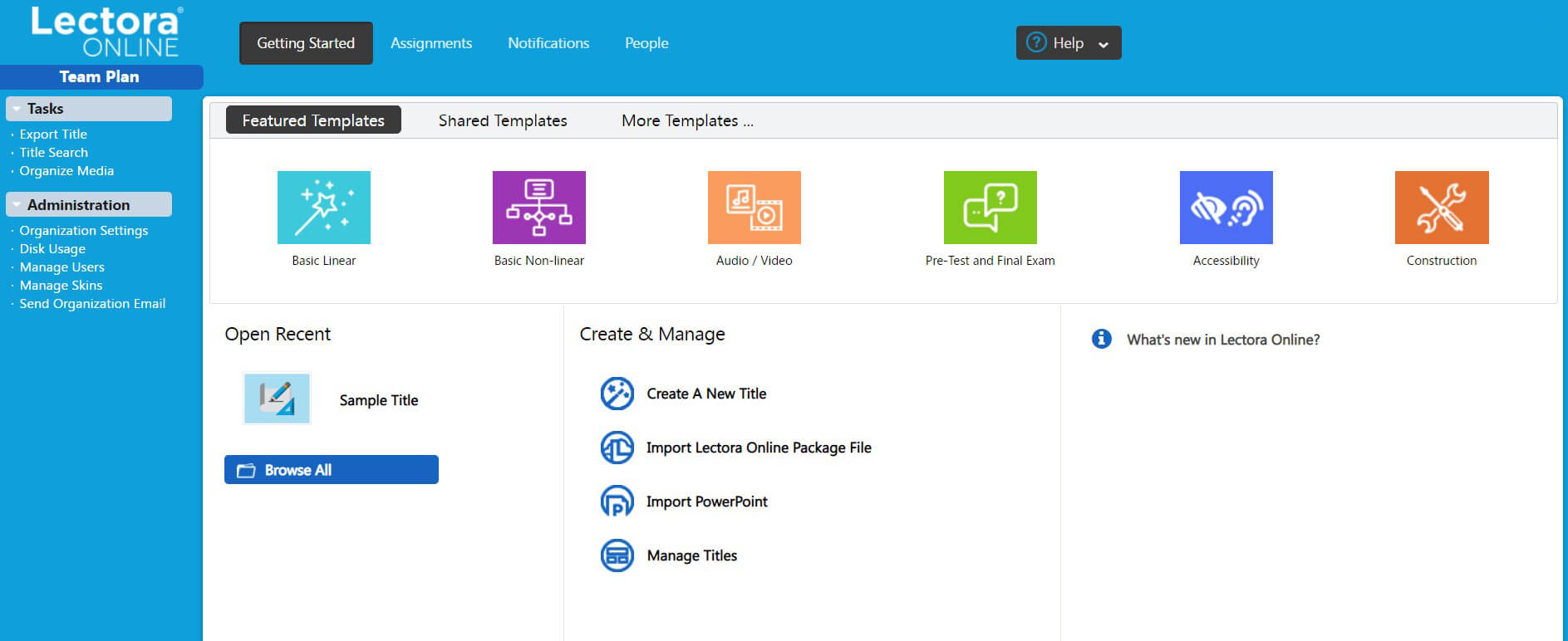Open the Basic Linear template icon
Image resolution: width=1568 pixels, height=641 pixels.
click(324, 208)
